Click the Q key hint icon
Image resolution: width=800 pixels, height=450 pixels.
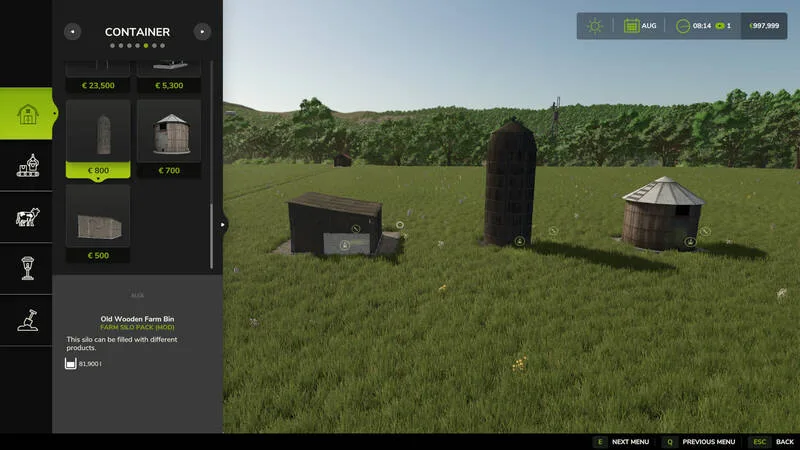click(670, 442)
